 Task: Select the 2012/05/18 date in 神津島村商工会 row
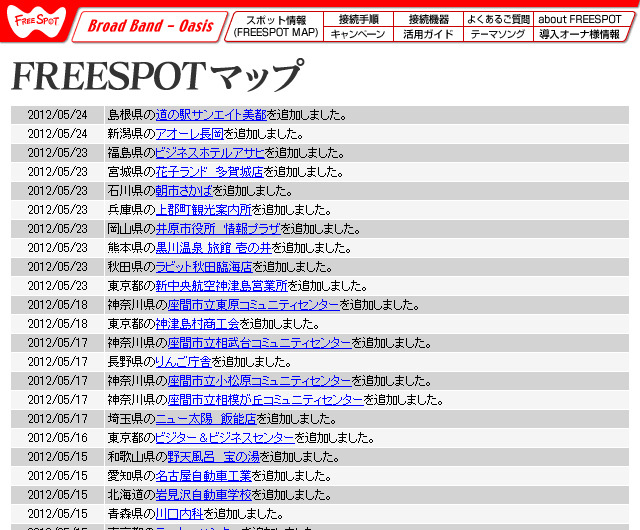tap(58, 323)
